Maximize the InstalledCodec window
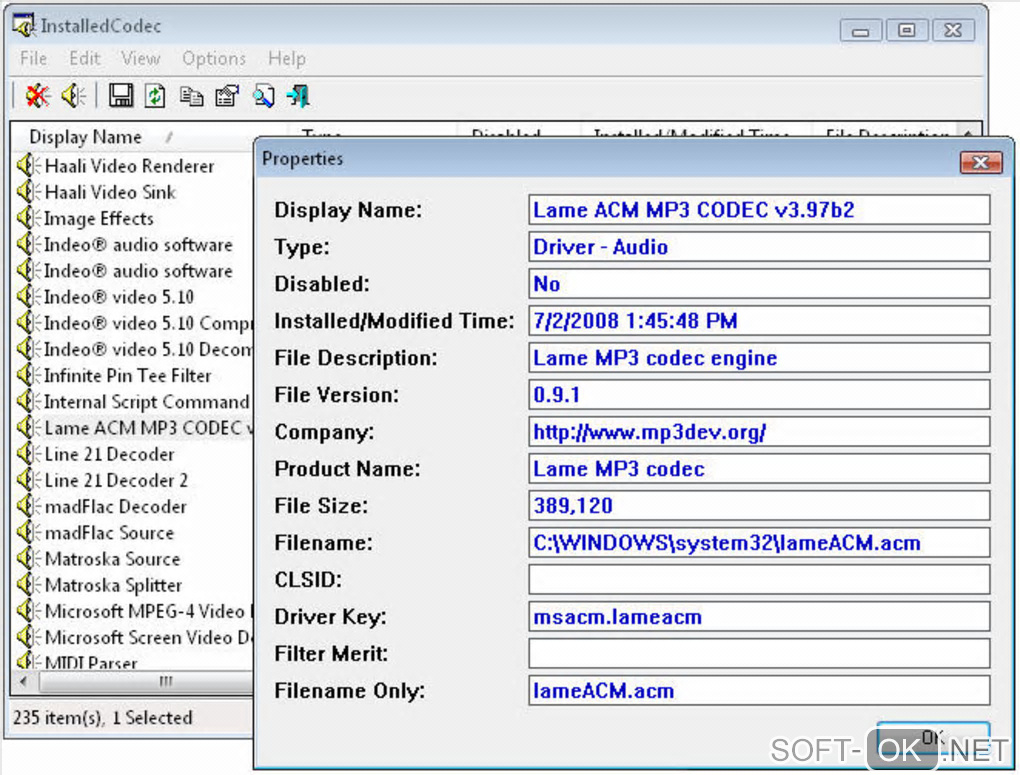Image resolution: width=1020 pixels, height=775 pixels. (x=906, y=31)
